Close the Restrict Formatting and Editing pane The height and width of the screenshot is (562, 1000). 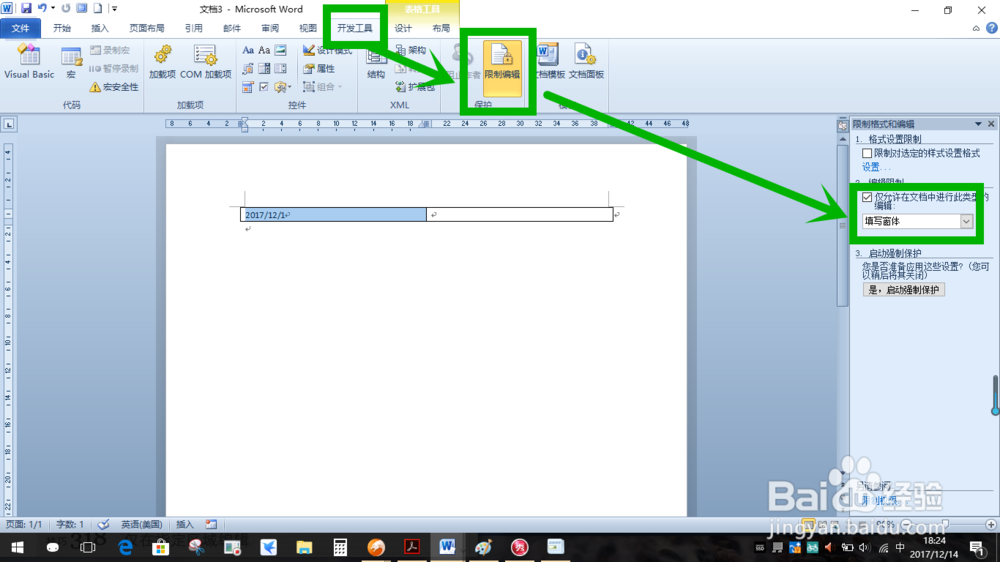pyautogui.click(x=991, y=124)
